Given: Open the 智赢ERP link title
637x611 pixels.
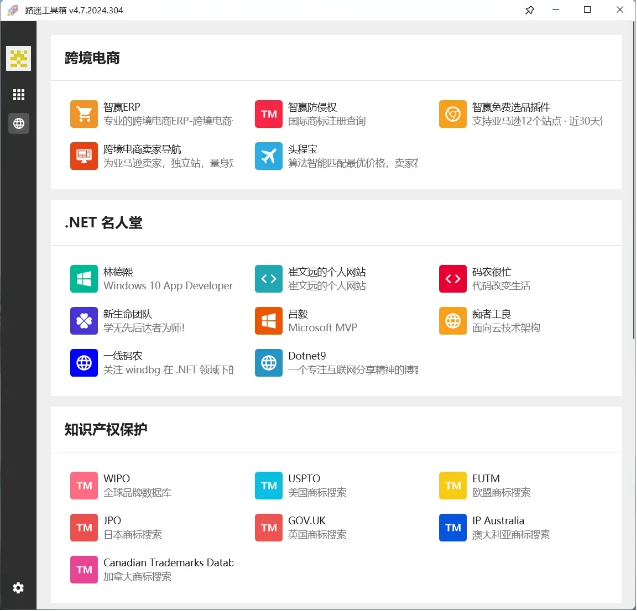Looking at the screenshot, I should [122, 107].
